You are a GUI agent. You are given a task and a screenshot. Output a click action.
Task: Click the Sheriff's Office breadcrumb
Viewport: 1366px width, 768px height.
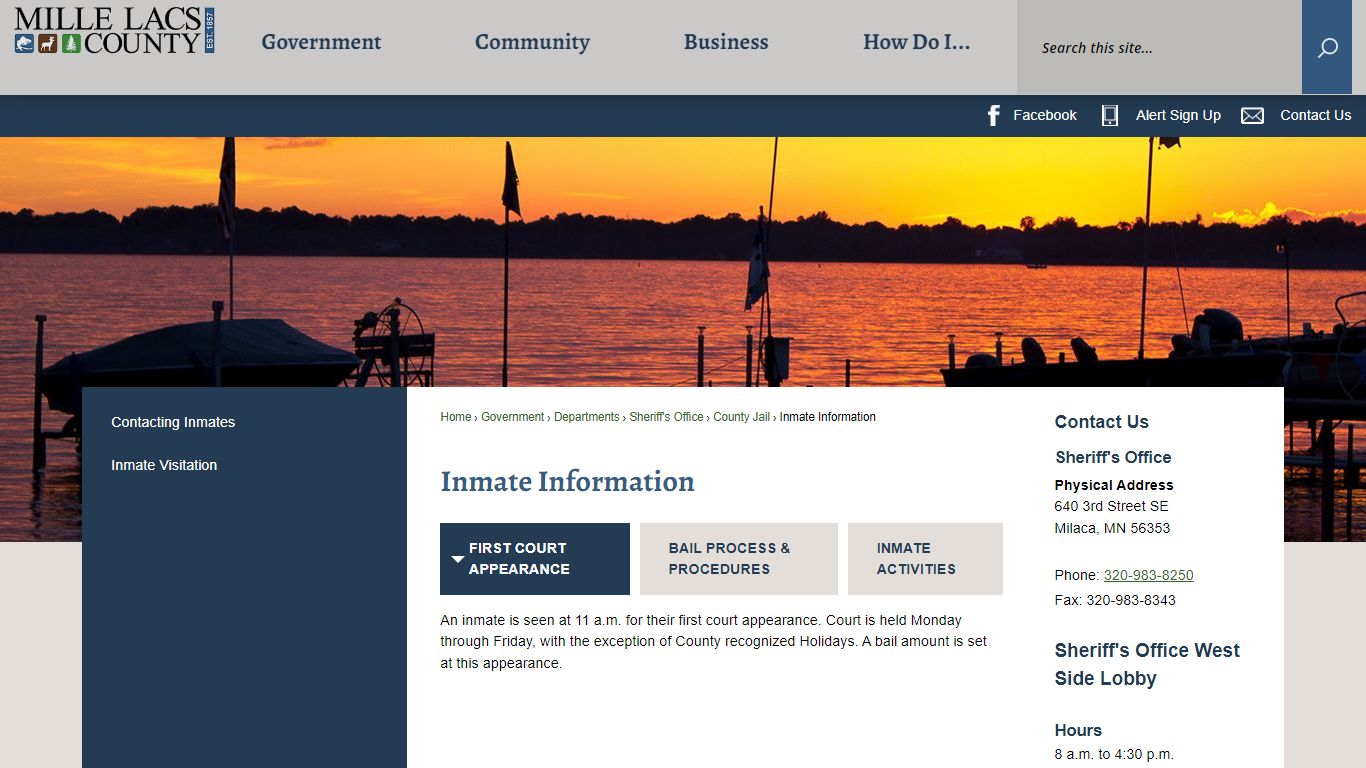(x=667, y=417)
